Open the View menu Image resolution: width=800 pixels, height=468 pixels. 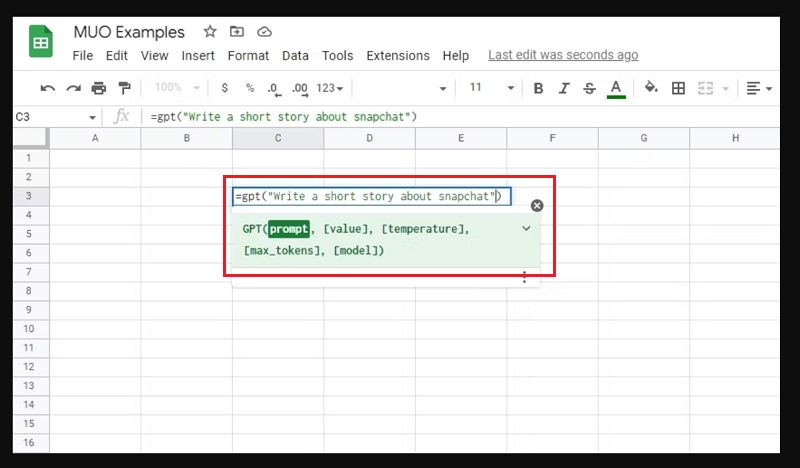pyautogui.click(x=154, y=56)
